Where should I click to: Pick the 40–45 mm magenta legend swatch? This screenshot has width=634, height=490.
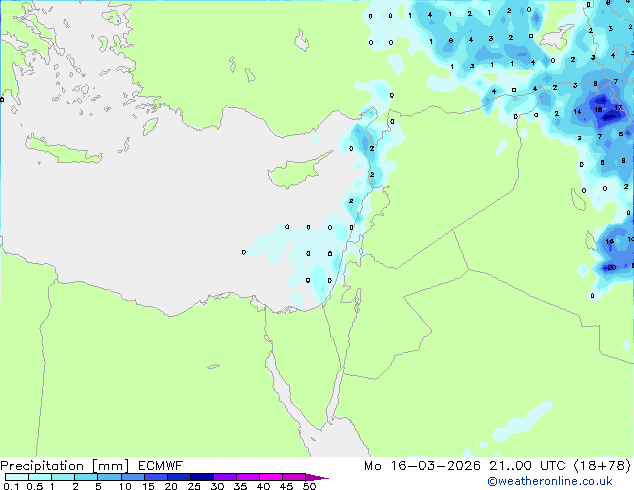(271, 477)
